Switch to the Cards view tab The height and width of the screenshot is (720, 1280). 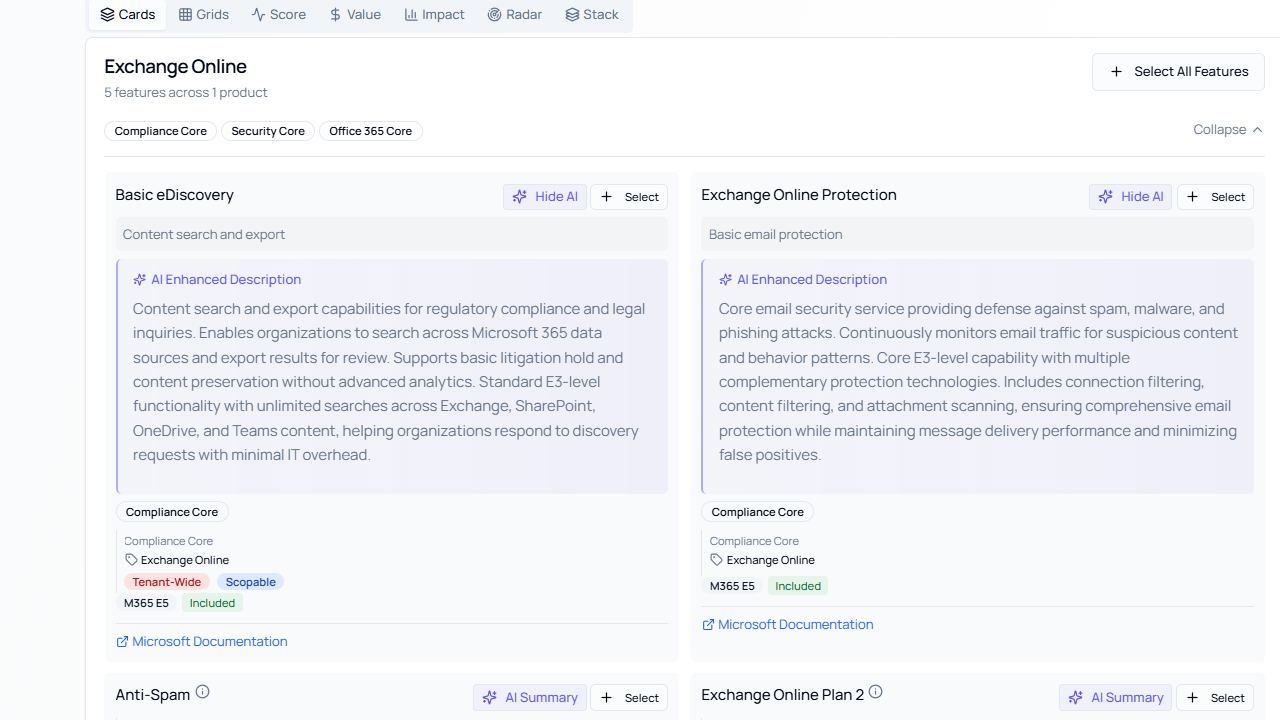click(x=128, y=14)
